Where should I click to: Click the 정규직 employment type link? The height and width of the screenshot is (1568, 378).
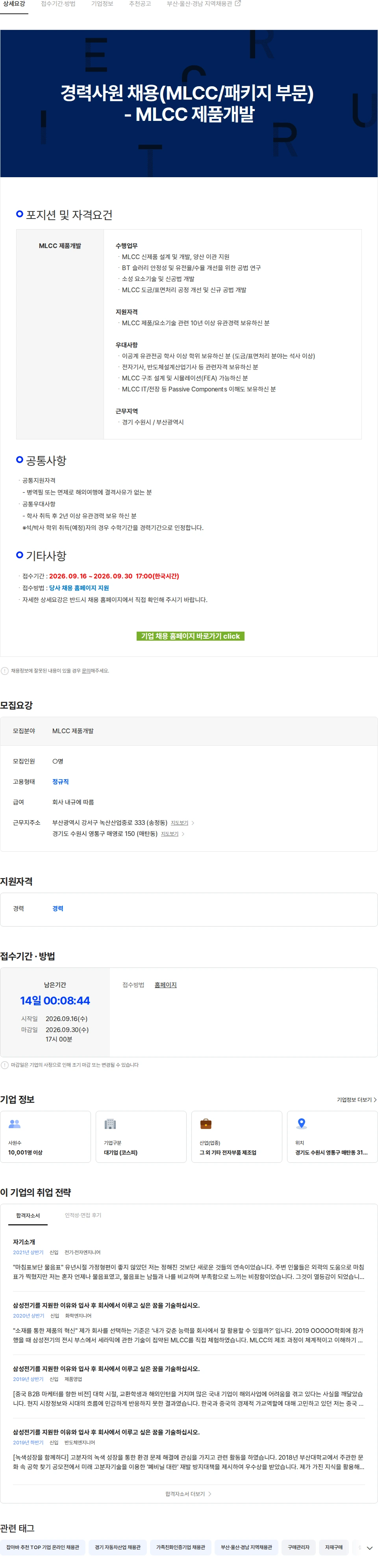coord(60,782)
